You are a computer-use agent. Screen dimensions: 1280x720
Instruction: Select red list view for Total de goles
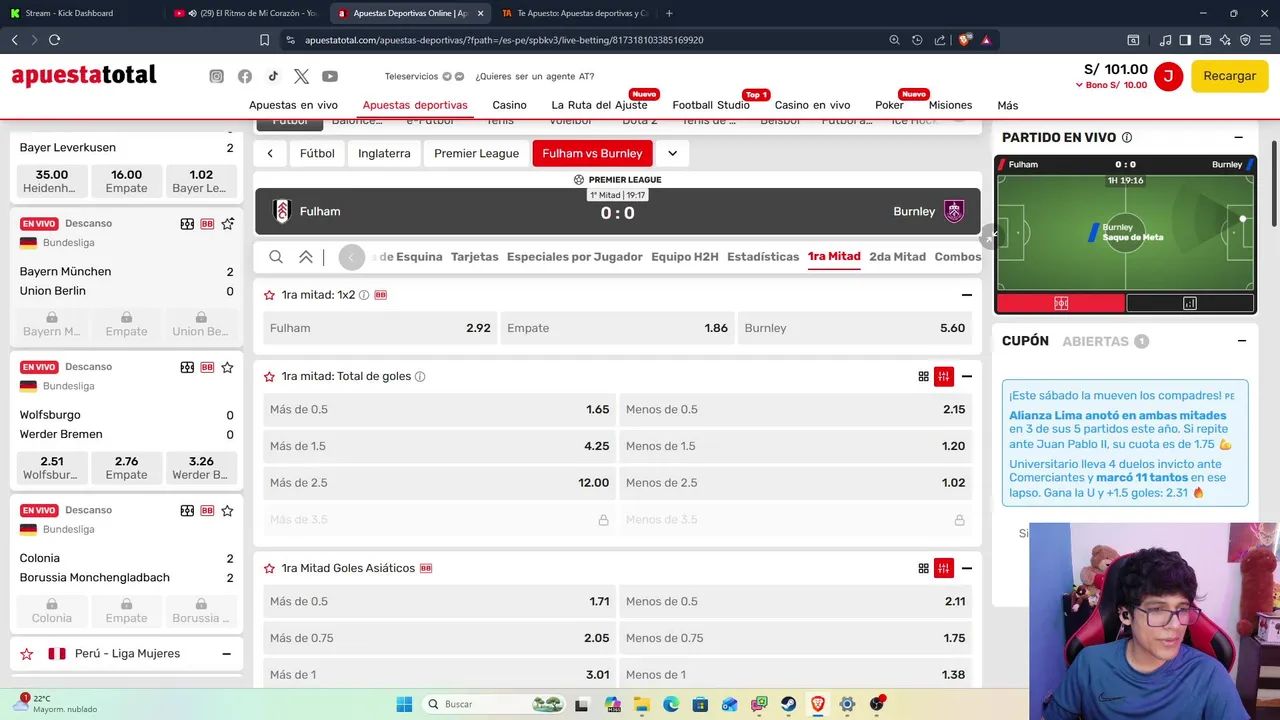(944, 377)
